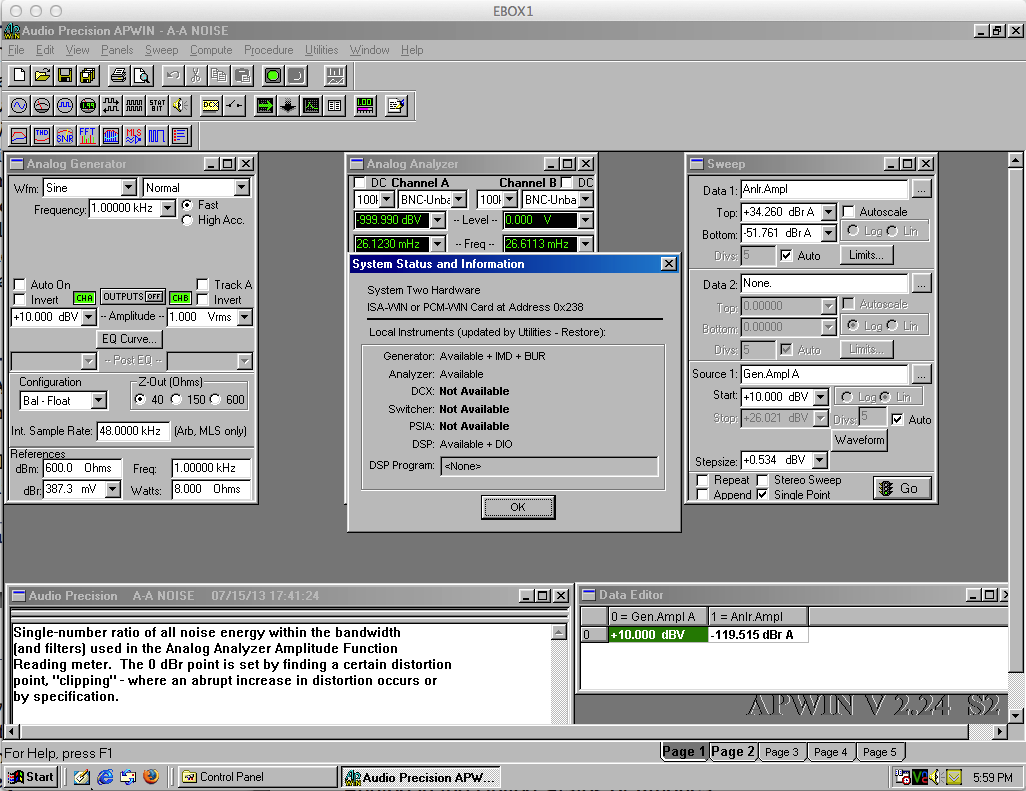Open the Normal waveform type dropdown

(242, 188)
